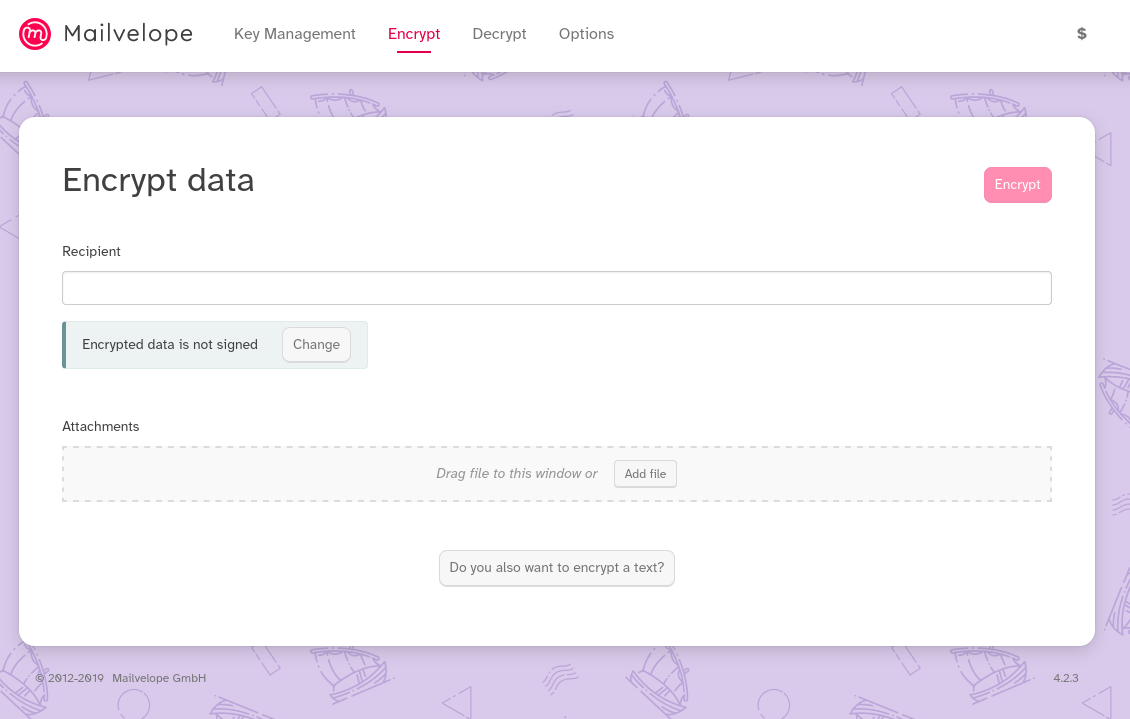Select the Encrypt navigation tab

coord(414,34)
